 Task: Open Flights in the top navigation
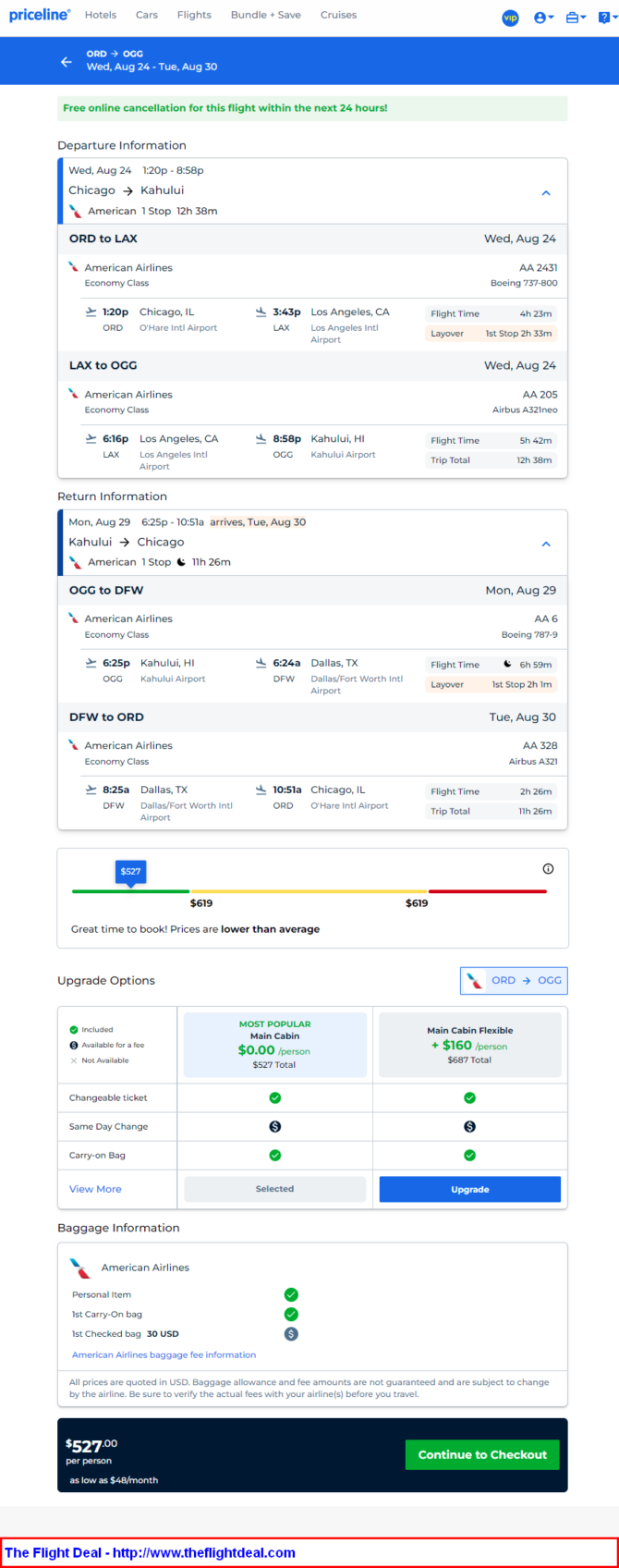(x=194, y=15)
